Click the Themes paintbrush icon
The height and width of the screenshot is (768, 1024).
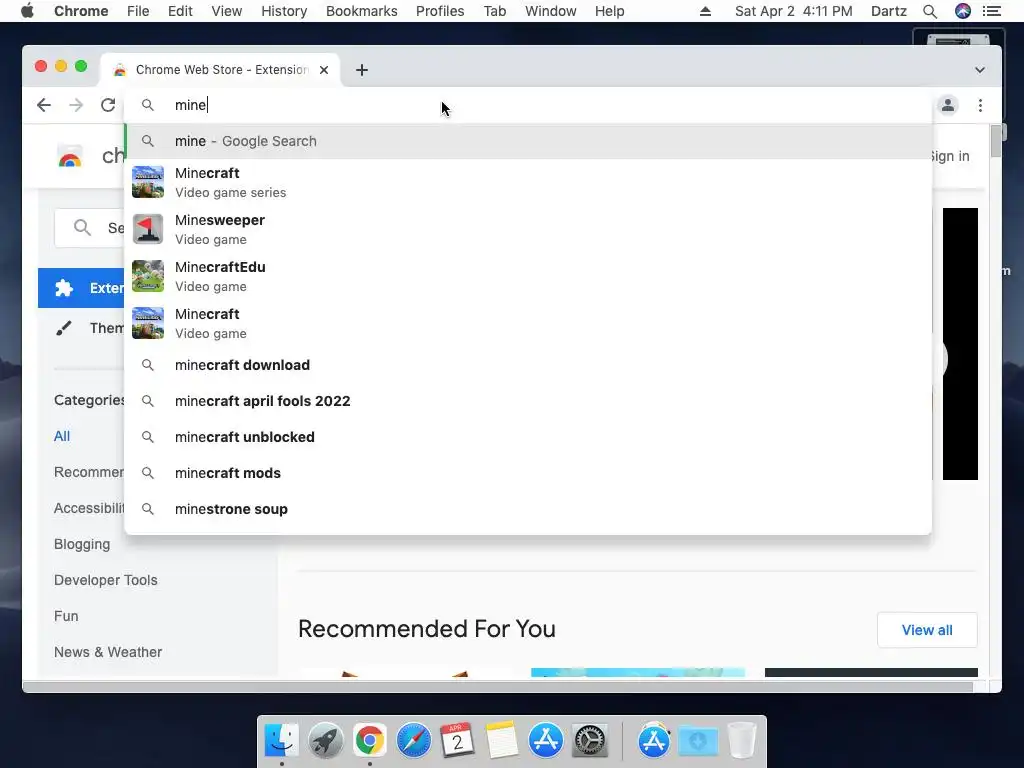pos(64,328)
